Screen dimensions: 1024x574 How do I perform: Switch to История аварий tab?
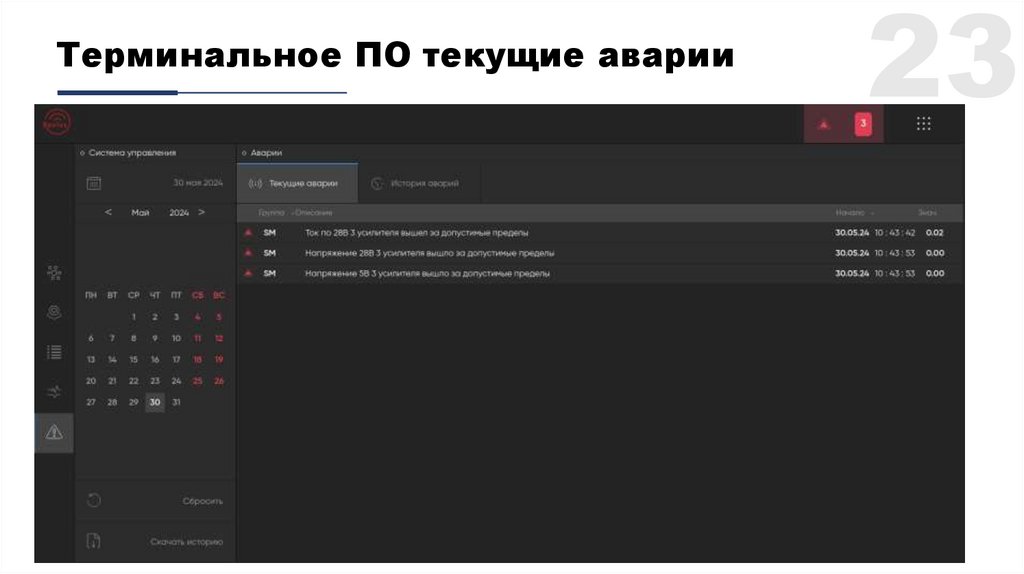coord(419,183)
